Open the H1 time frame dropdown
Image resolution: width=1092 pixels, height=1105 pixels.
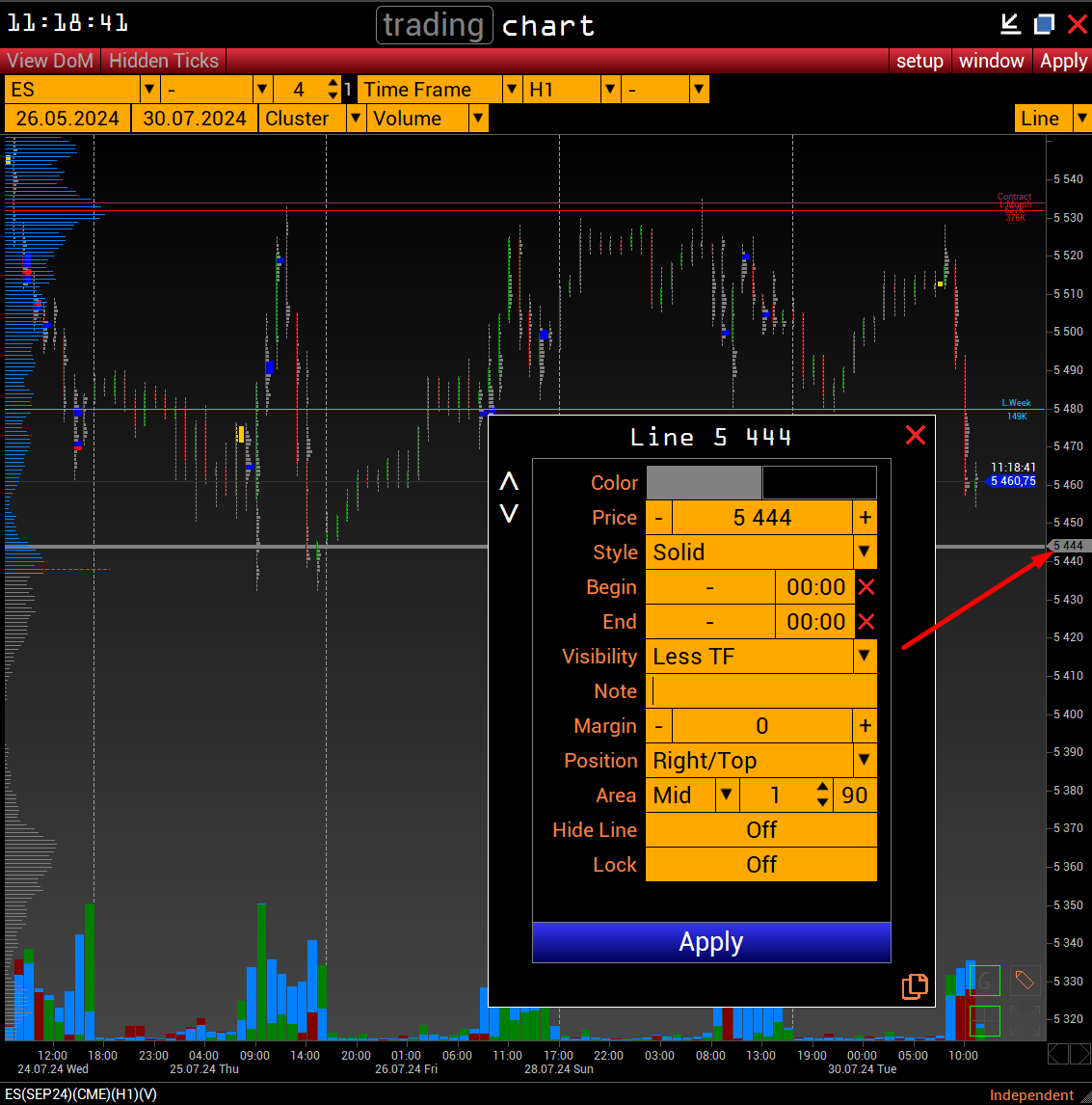coord(610,90)
